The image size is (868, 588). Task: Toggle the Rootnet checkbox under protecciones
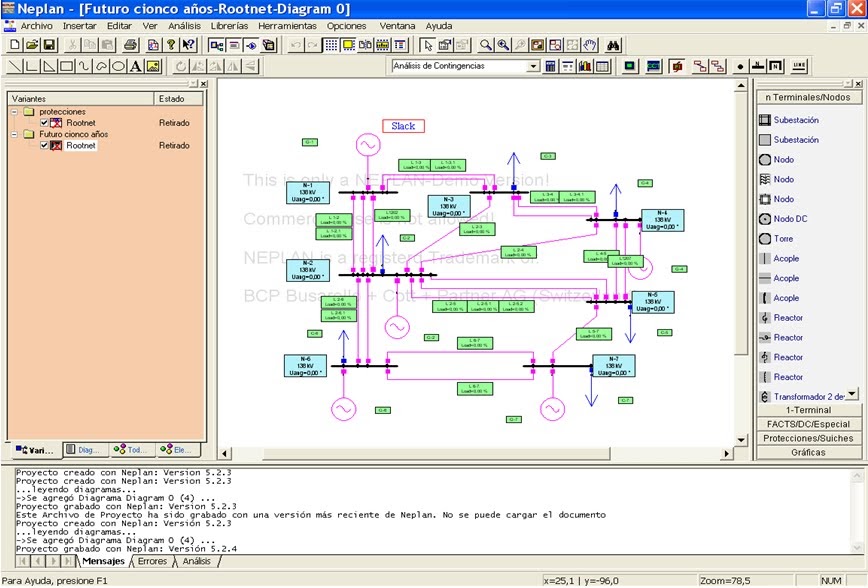pos(42,122)
